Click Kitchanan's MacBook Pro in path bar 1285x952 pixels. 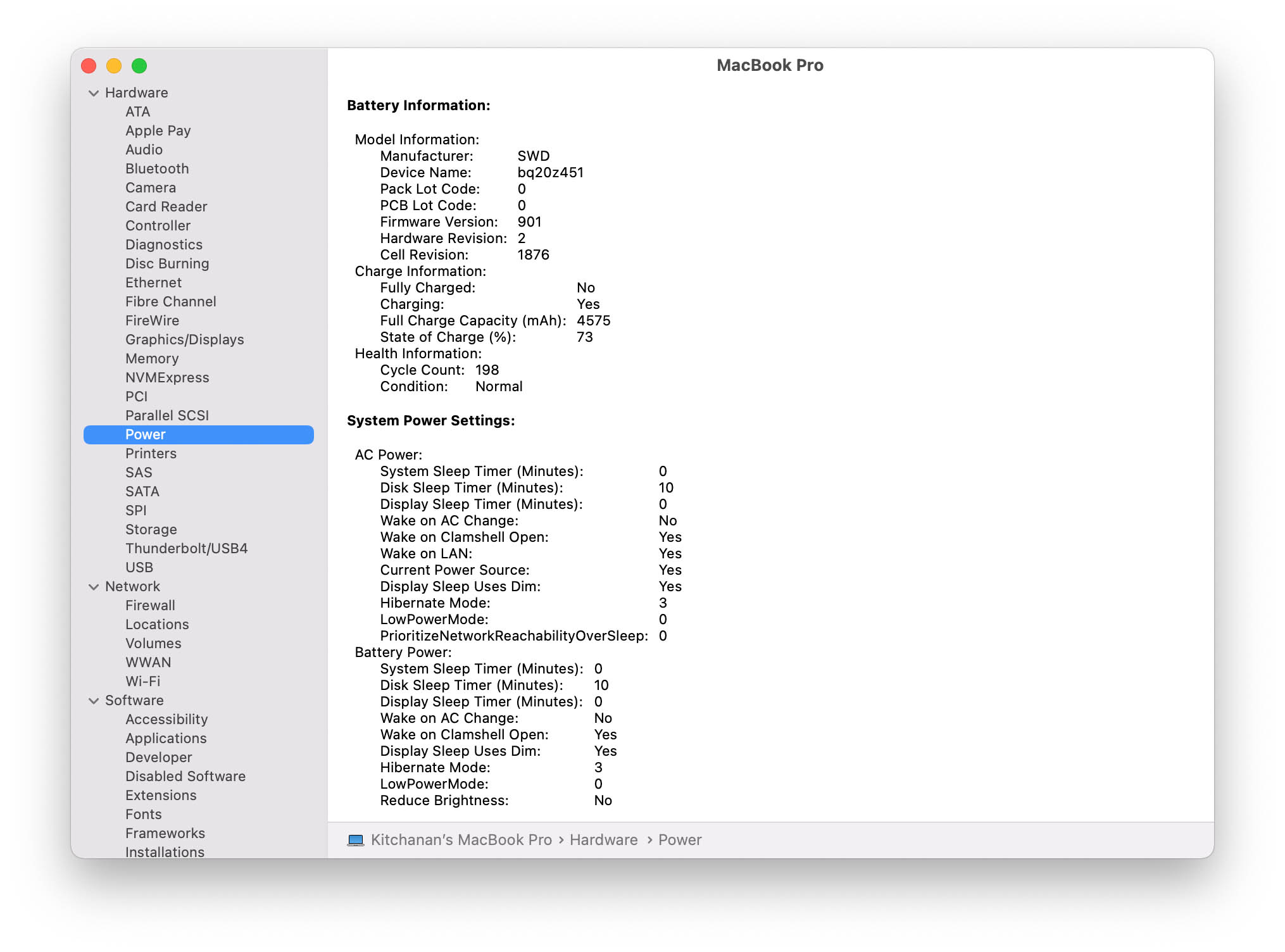[461, 840]
